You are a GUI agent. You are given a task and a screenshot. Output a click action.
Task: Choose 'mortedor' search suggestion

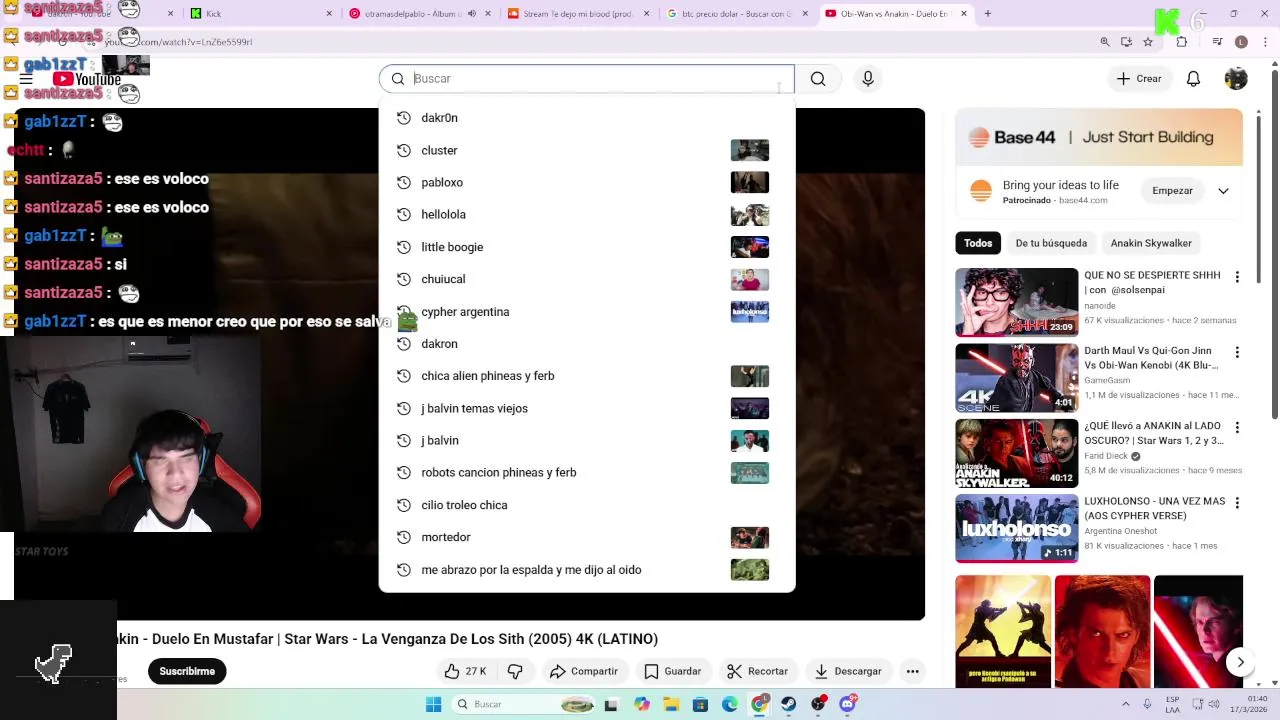point(587,537)
